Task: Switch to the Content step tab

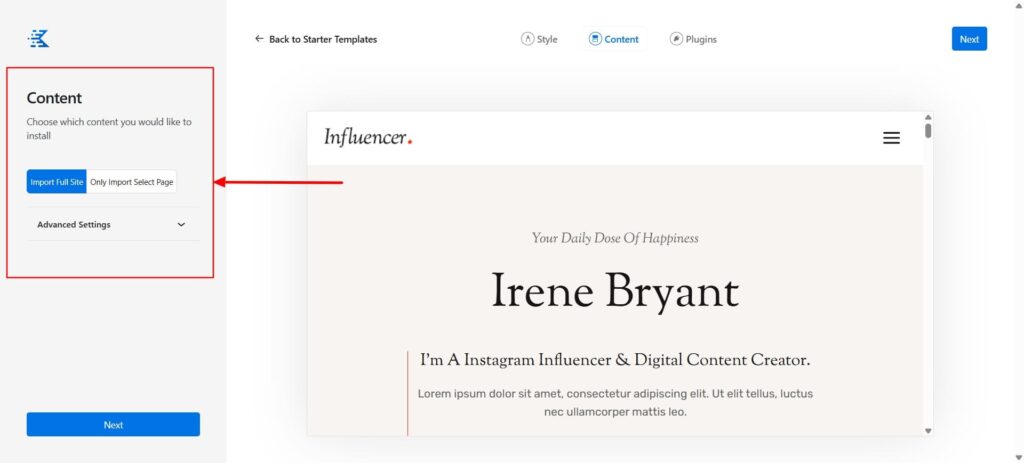Action: click(x=614, y=39)
